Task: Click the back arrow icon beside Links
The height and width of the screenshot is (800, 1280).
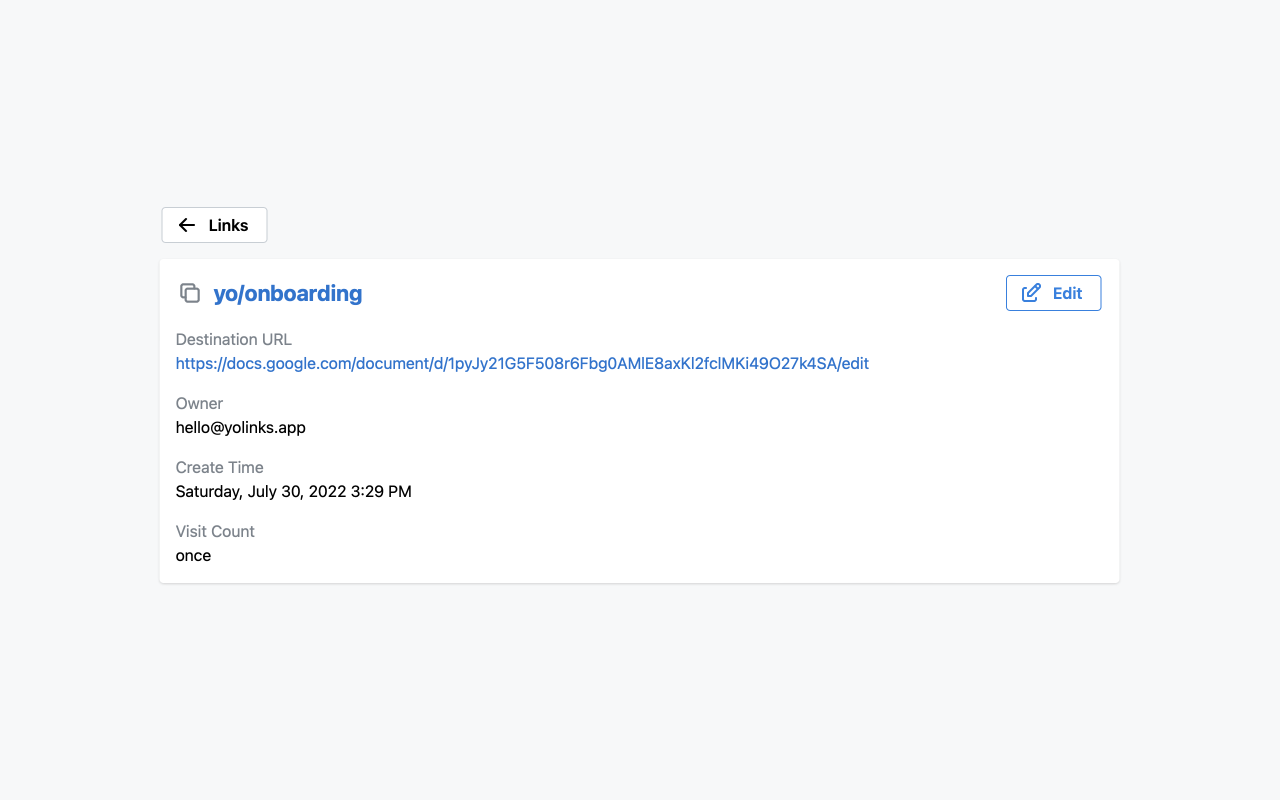Action: (x=187, y=225)
